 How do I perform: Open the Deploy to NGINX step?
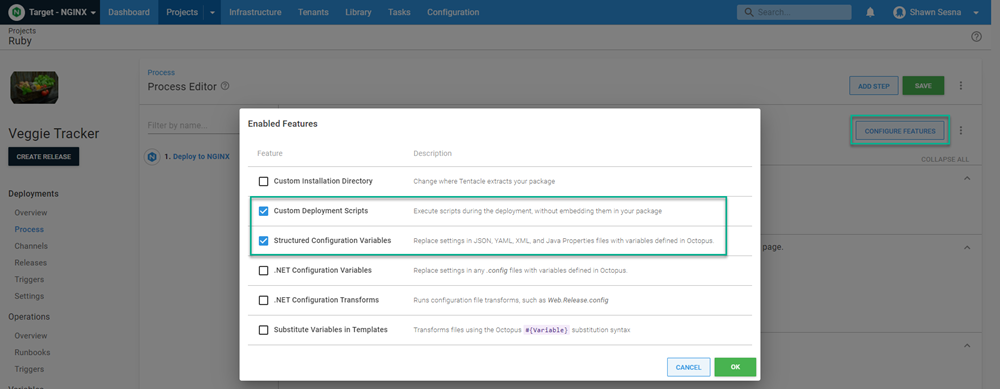click(201, 156)
